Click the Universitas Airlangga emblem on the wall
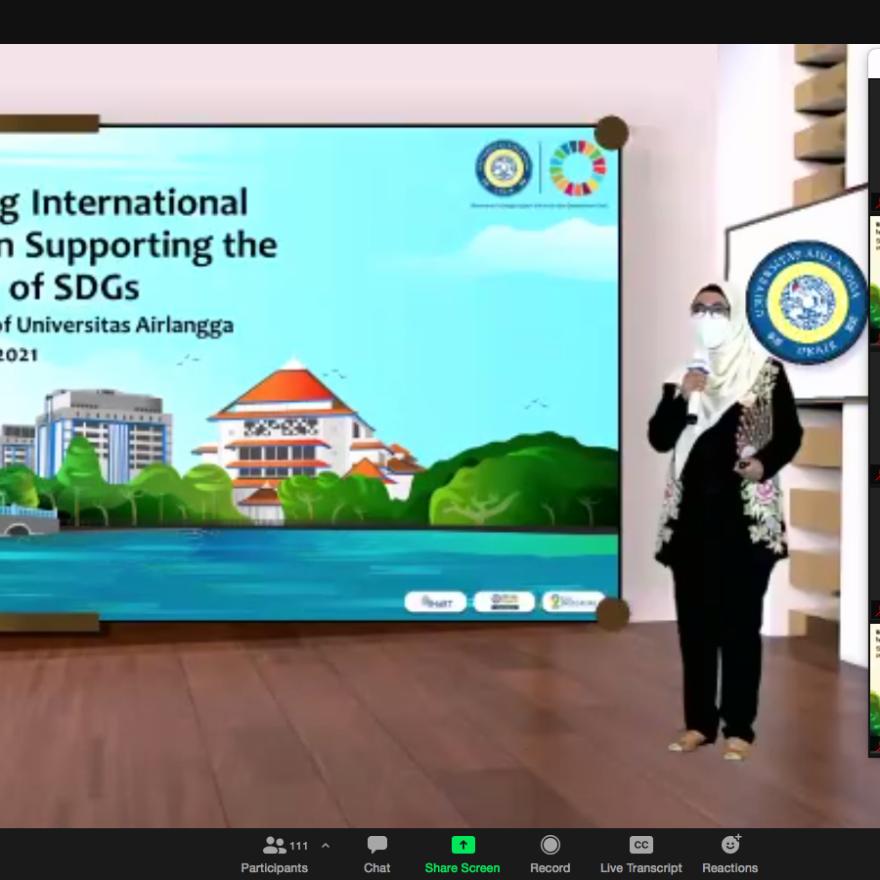880x880 pixels. point(807,301)
